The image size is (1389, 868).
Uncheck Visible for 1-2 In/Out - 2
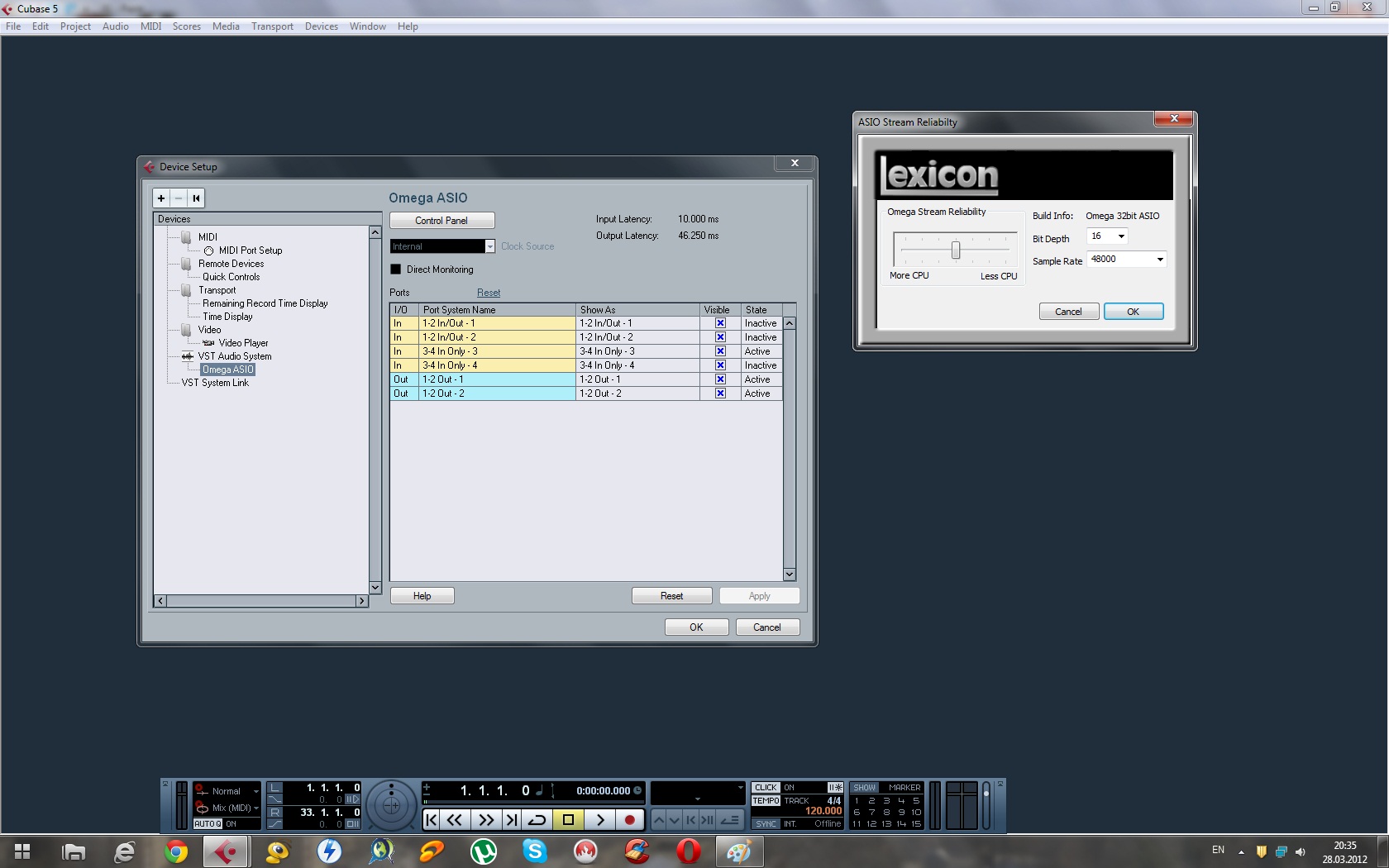720,337
